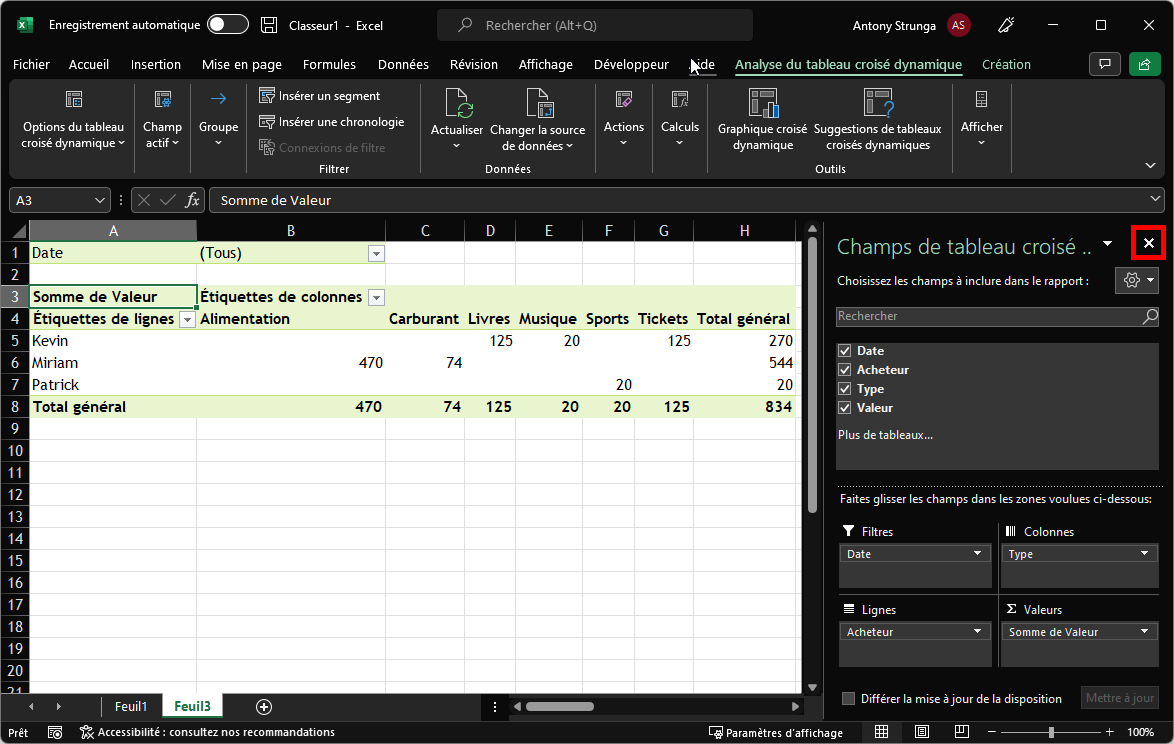
Task: Open Suggestions de tableaux croisés dynamiques
Action: (x=877, y=103)
